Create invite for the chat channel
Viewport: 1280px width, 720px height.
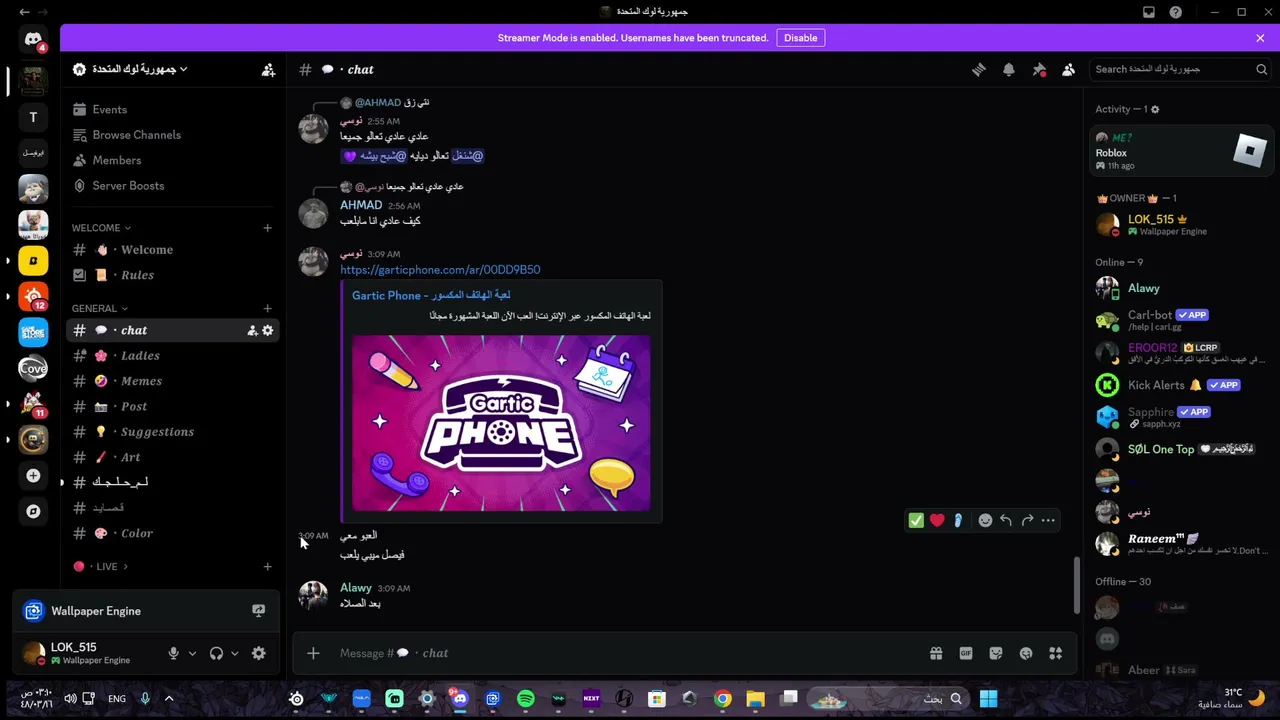[x=252, y=330]
